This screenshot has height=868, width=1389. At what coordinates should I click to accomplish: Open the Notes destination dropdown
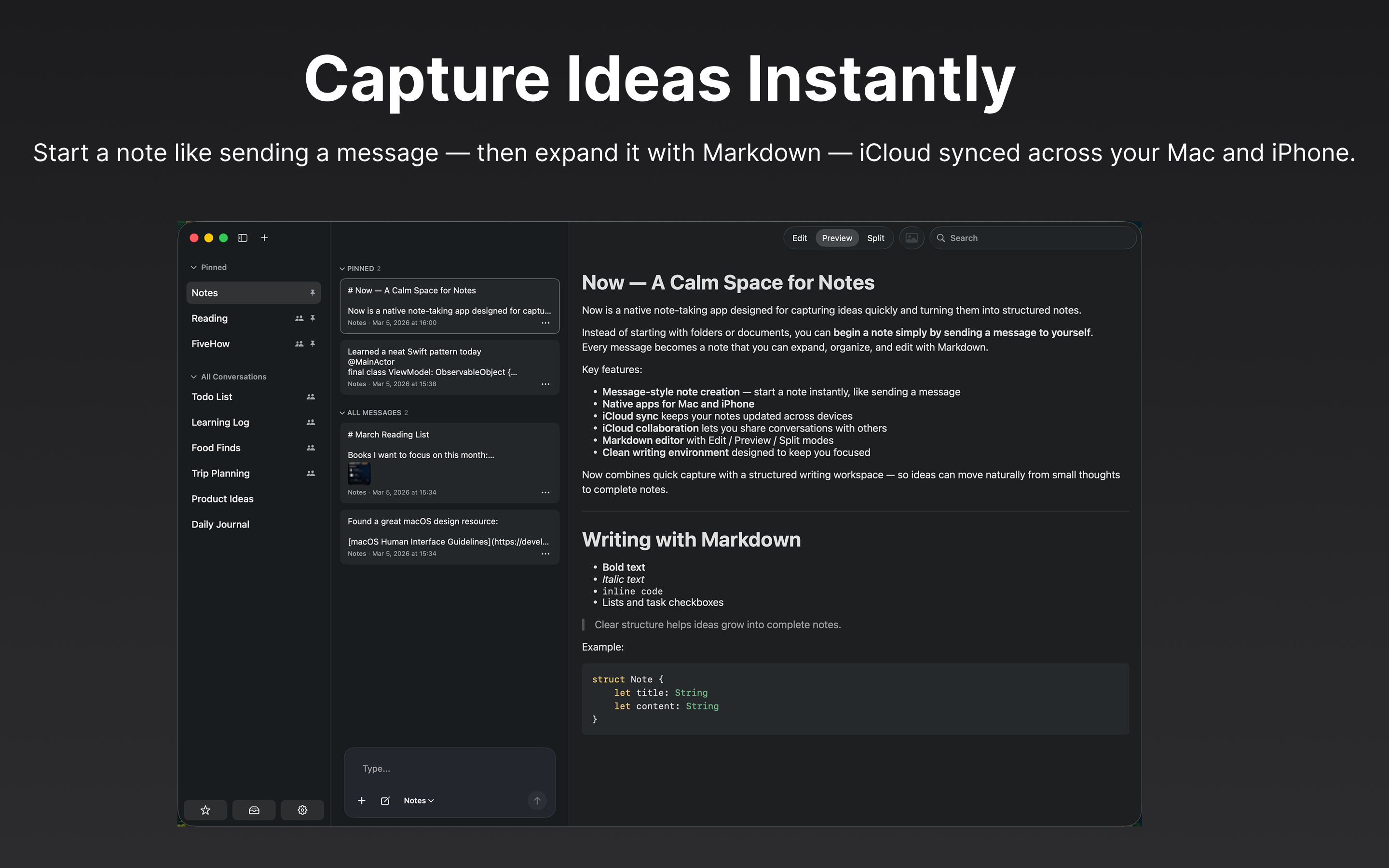[419, 801]
